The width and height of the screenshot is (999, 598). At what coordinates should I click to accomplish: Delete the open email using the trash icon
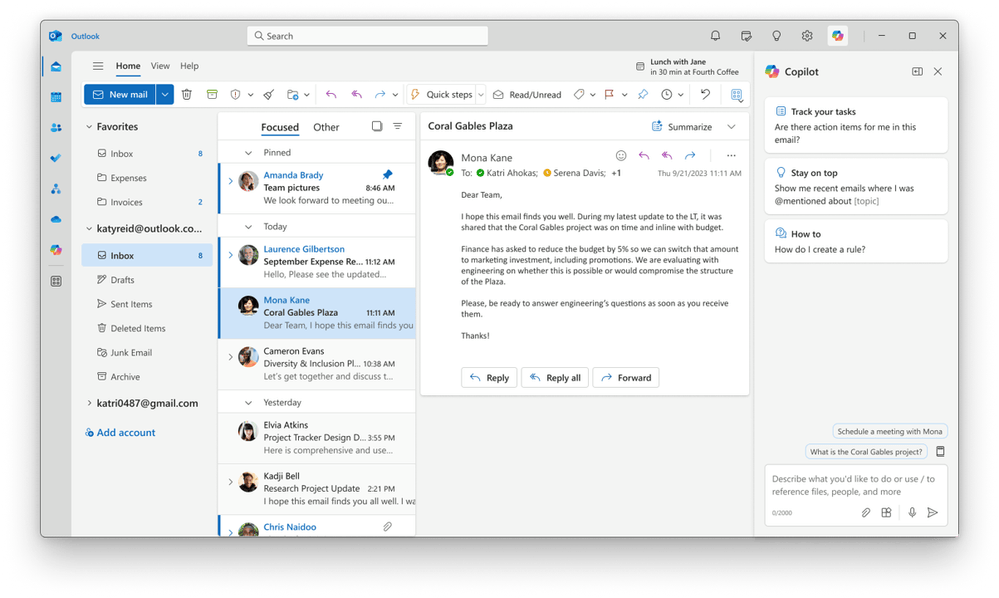[x=188, y=94]
